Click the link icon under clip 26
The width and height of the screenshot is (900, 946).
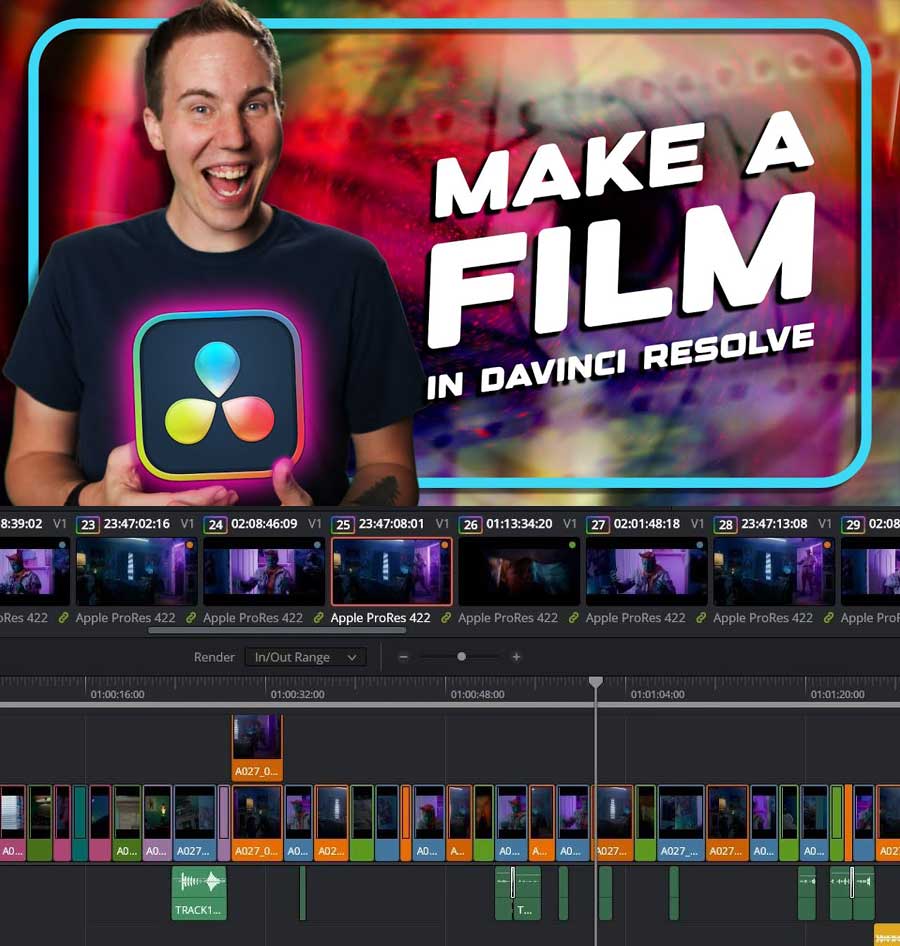point(574,618)
